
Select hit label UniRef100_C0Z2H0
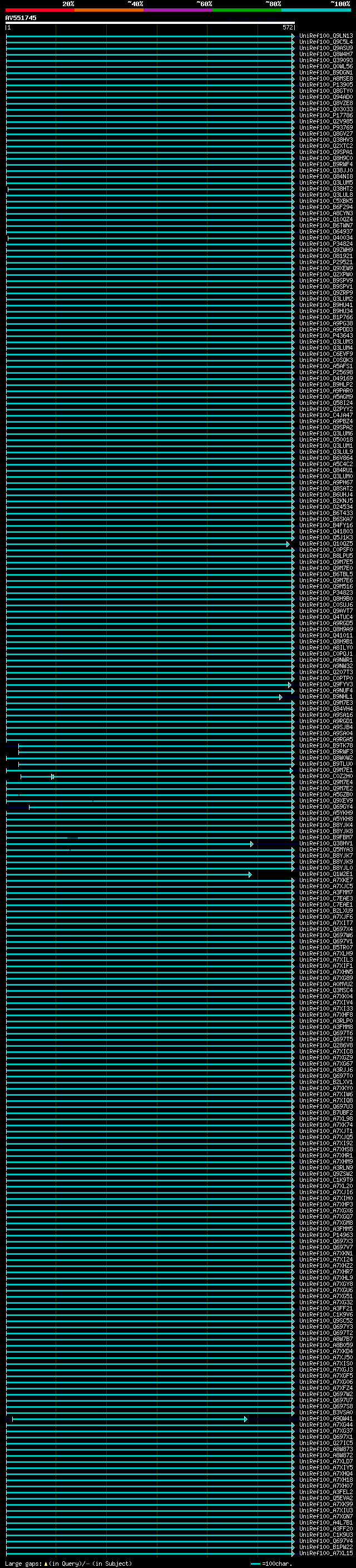point(326,776)
